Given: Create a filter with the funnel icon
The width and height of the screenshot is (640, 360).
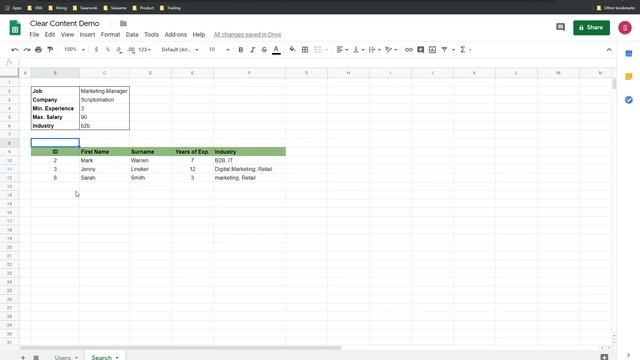Looking at the screenshot, I should 444,50.
